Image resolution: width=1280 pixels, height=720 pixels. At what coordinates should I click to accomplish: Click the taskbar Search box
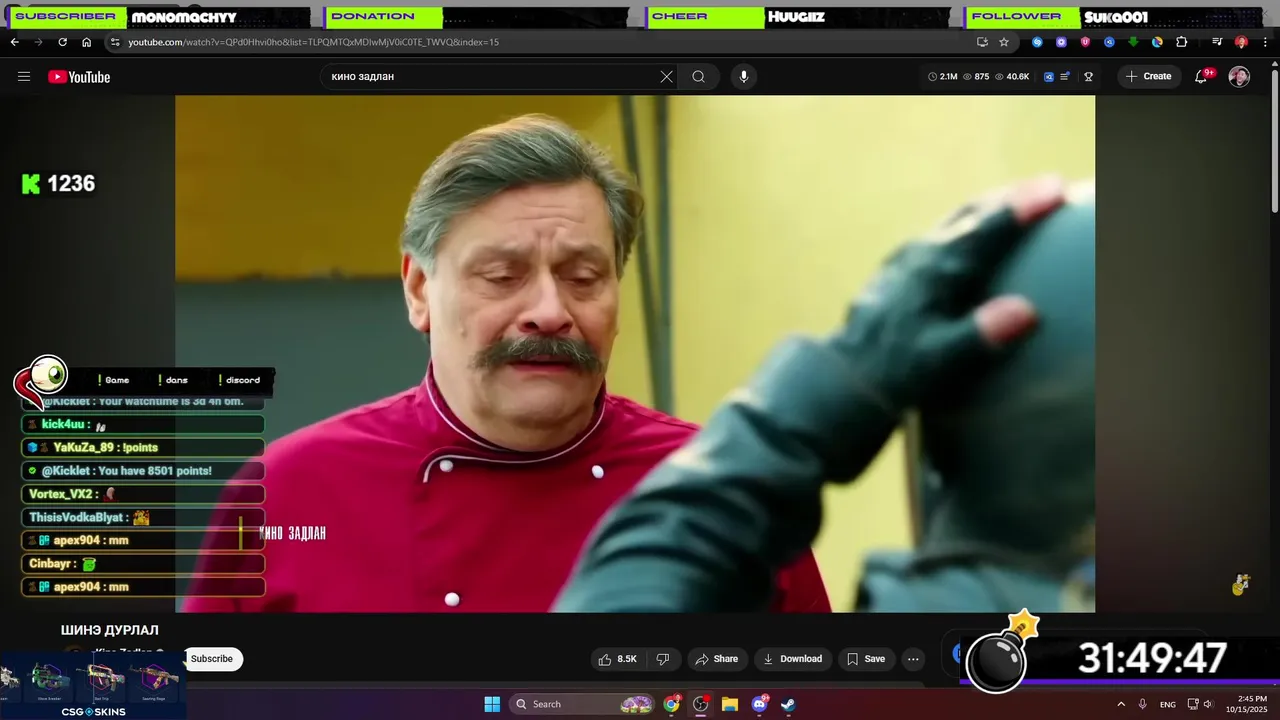(583, 704)
